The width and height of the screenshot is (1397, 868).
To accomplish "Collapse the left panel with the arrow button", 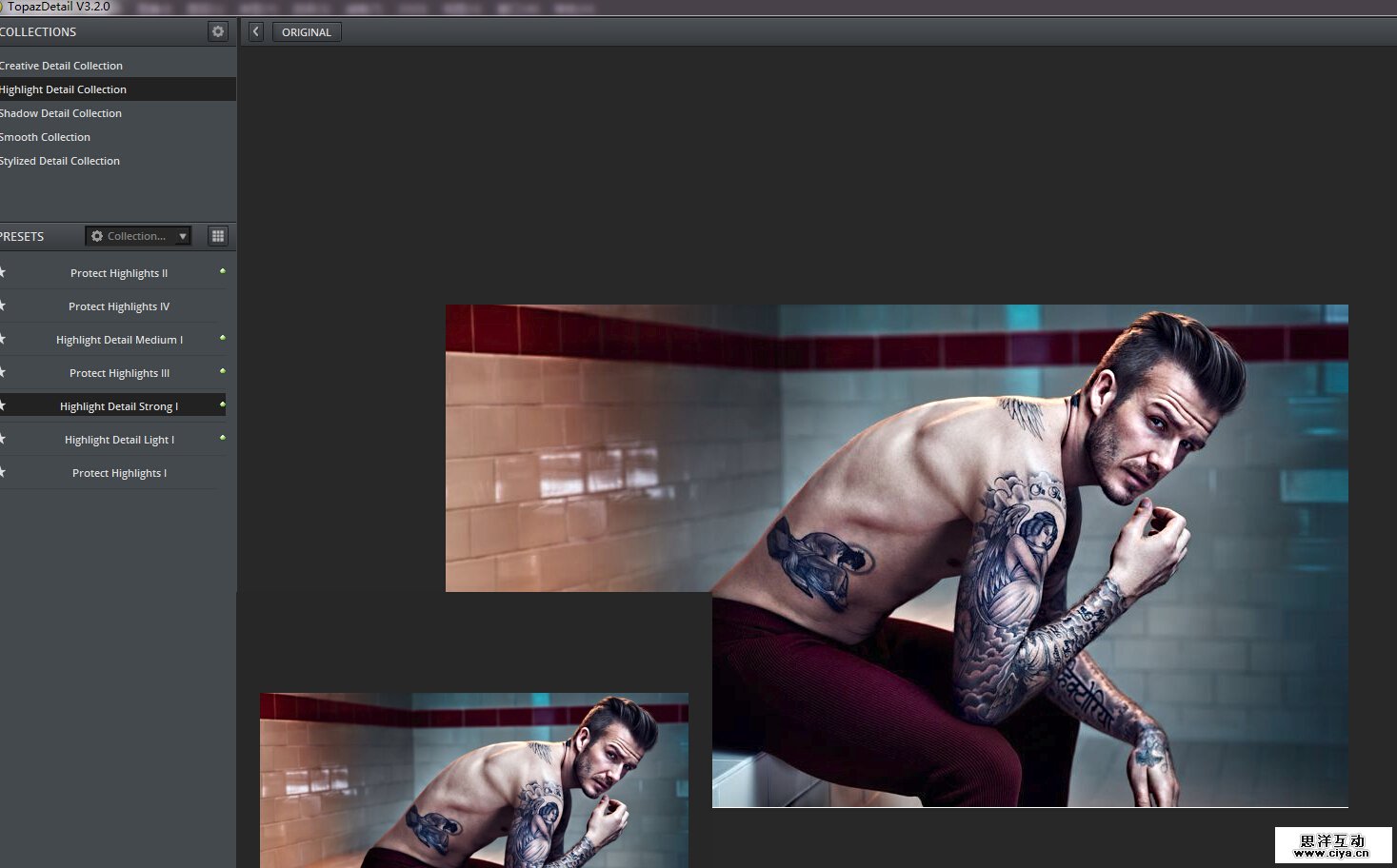I will click(255, 31).
